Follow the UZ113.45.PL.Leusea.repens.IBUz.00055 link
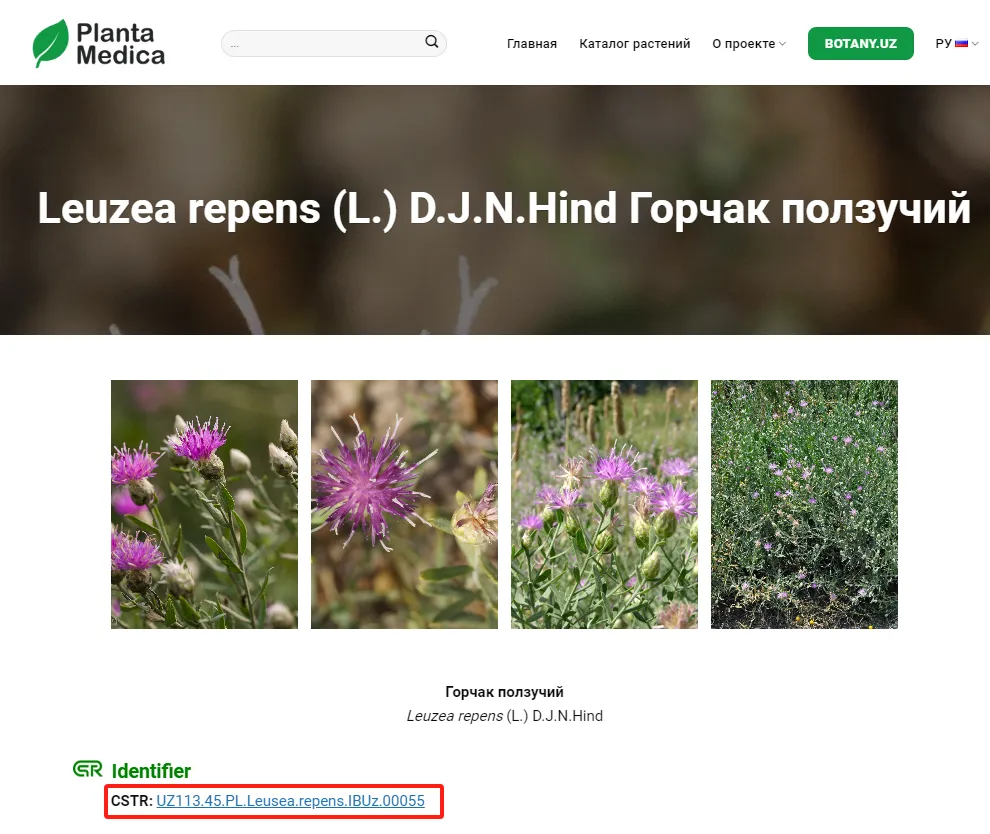This screenshot has width=990, height=834. tap(290, 801)
